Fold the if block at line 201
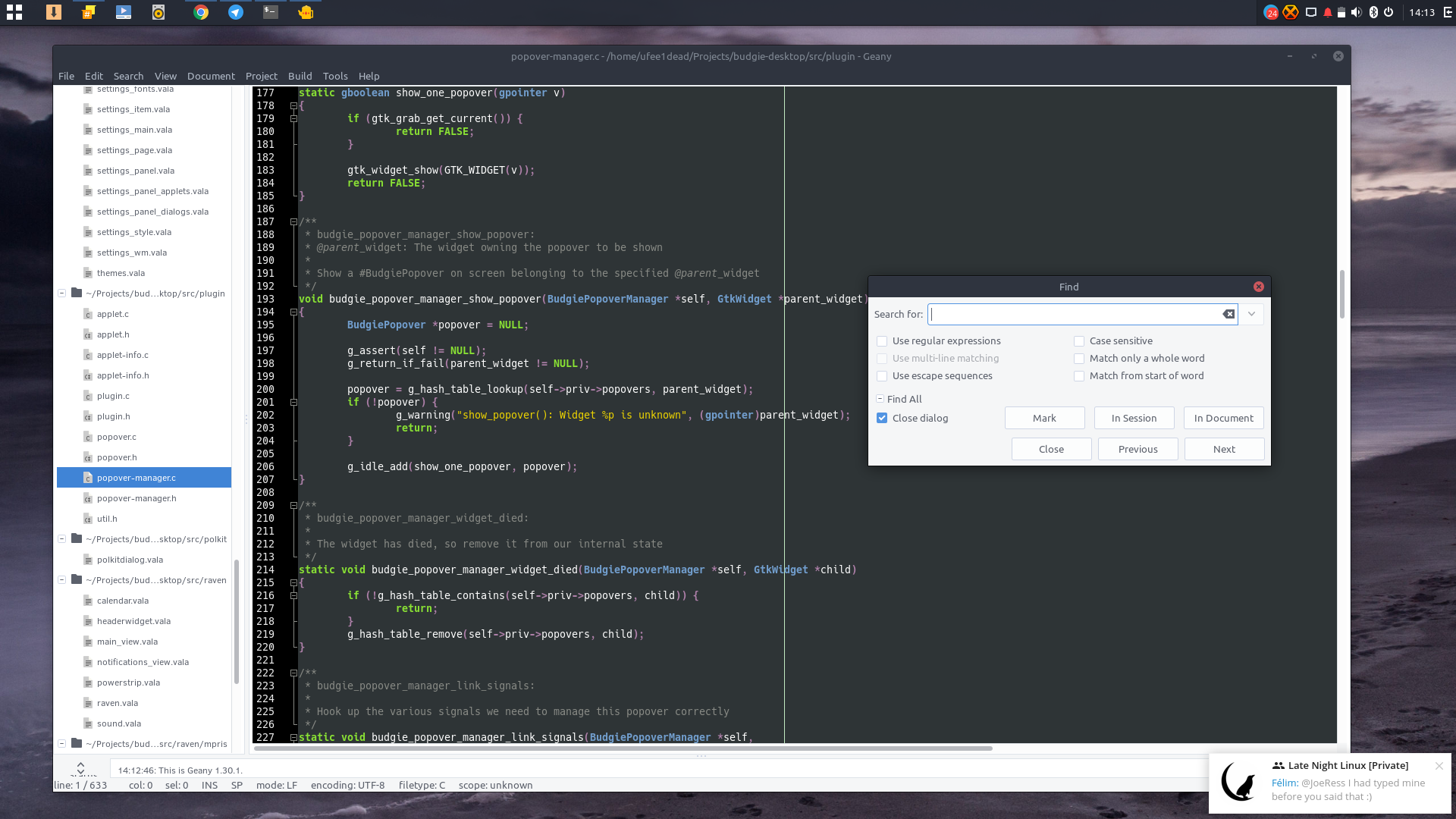Screen dimensions: 1456x819 click(x=293, y=402)
